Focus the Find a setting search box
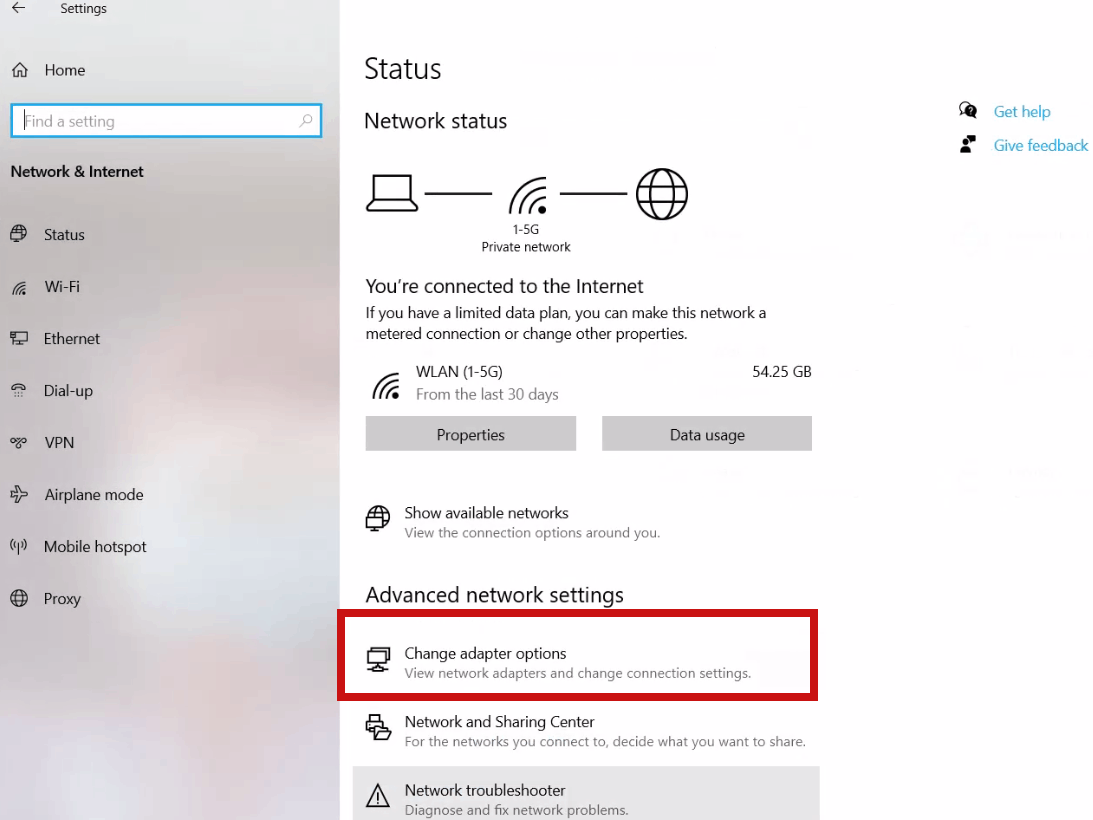This screenshot has height=820, width=1093. 166,121
